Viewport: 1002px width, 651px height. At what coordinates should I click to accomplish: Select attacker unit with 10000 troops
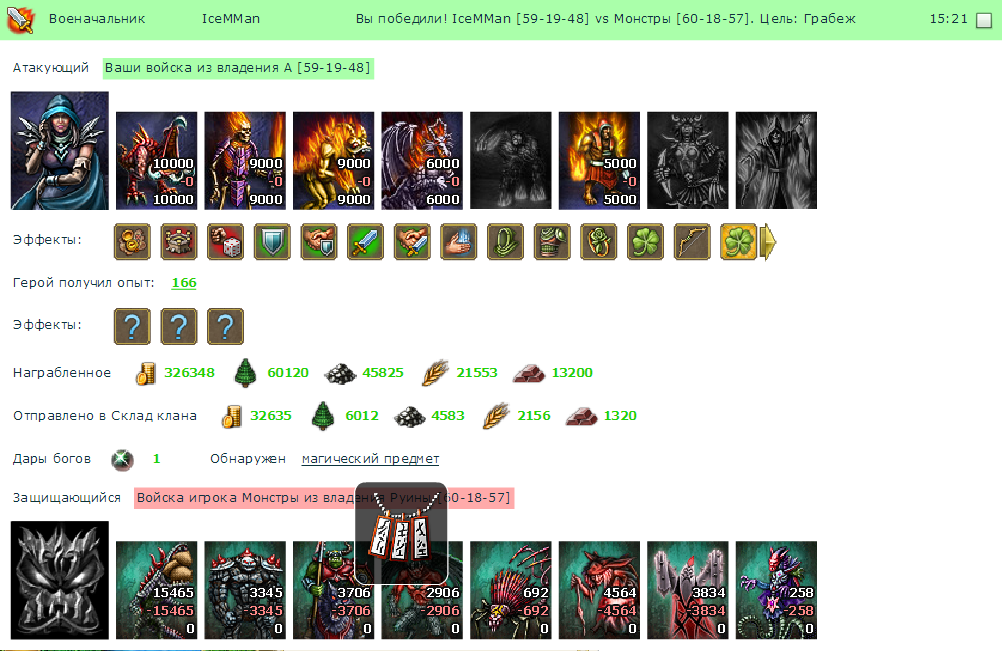(x=157, y=160)
